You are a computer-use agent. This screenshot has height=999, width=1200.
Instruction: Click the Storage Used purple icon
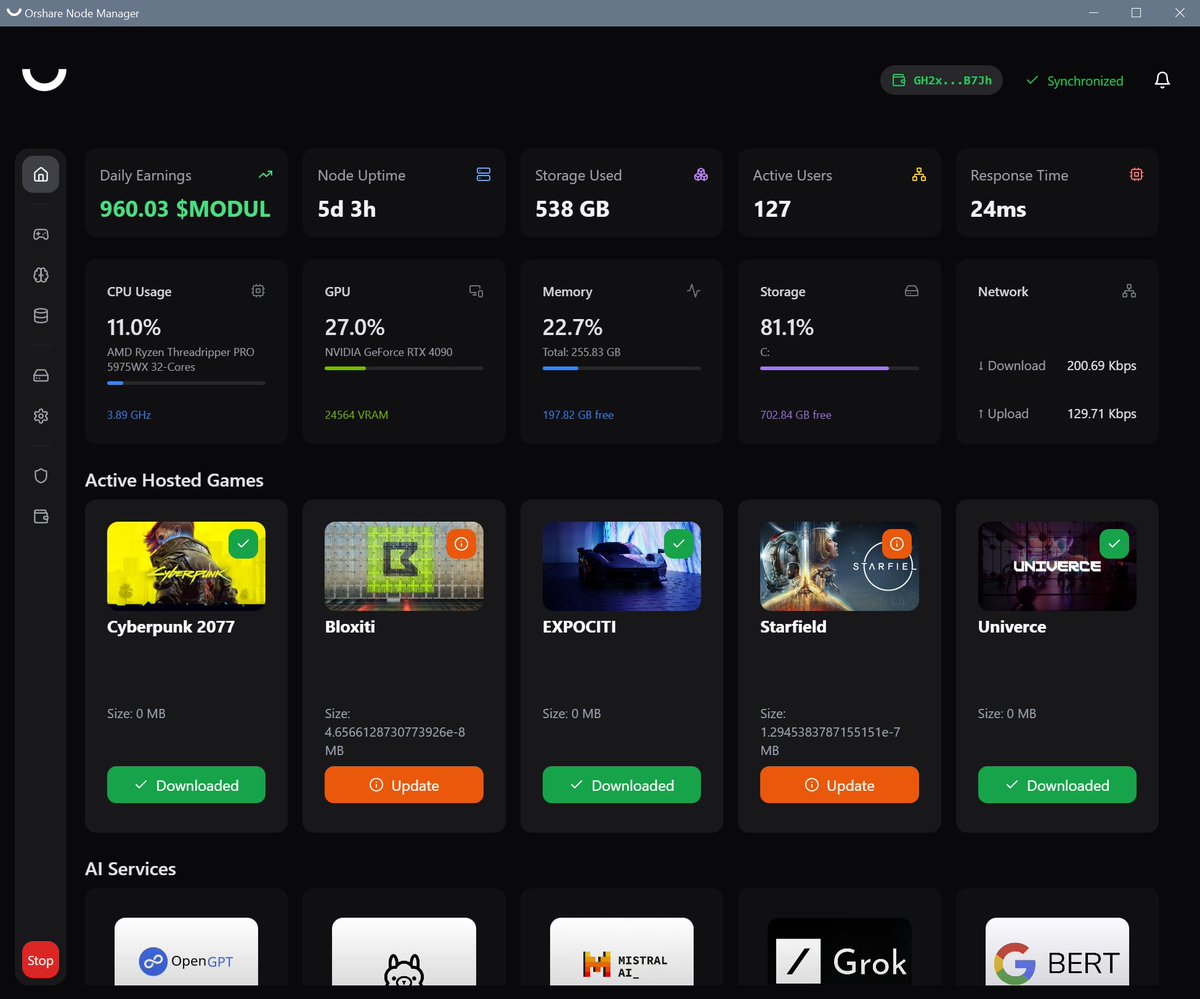point(701,174)
